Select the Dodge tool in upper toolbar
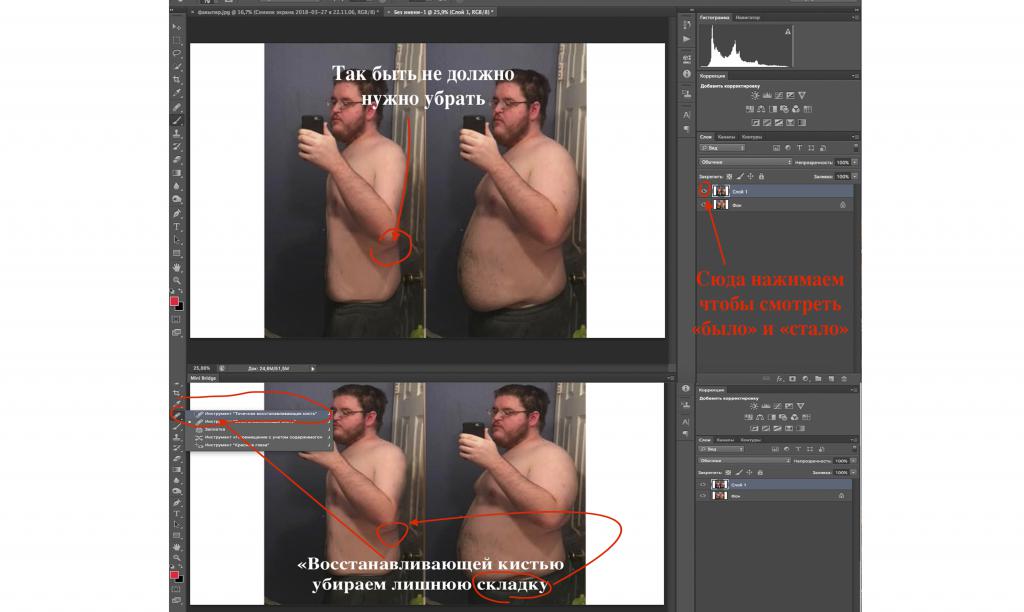 click(x=177, y=199)
